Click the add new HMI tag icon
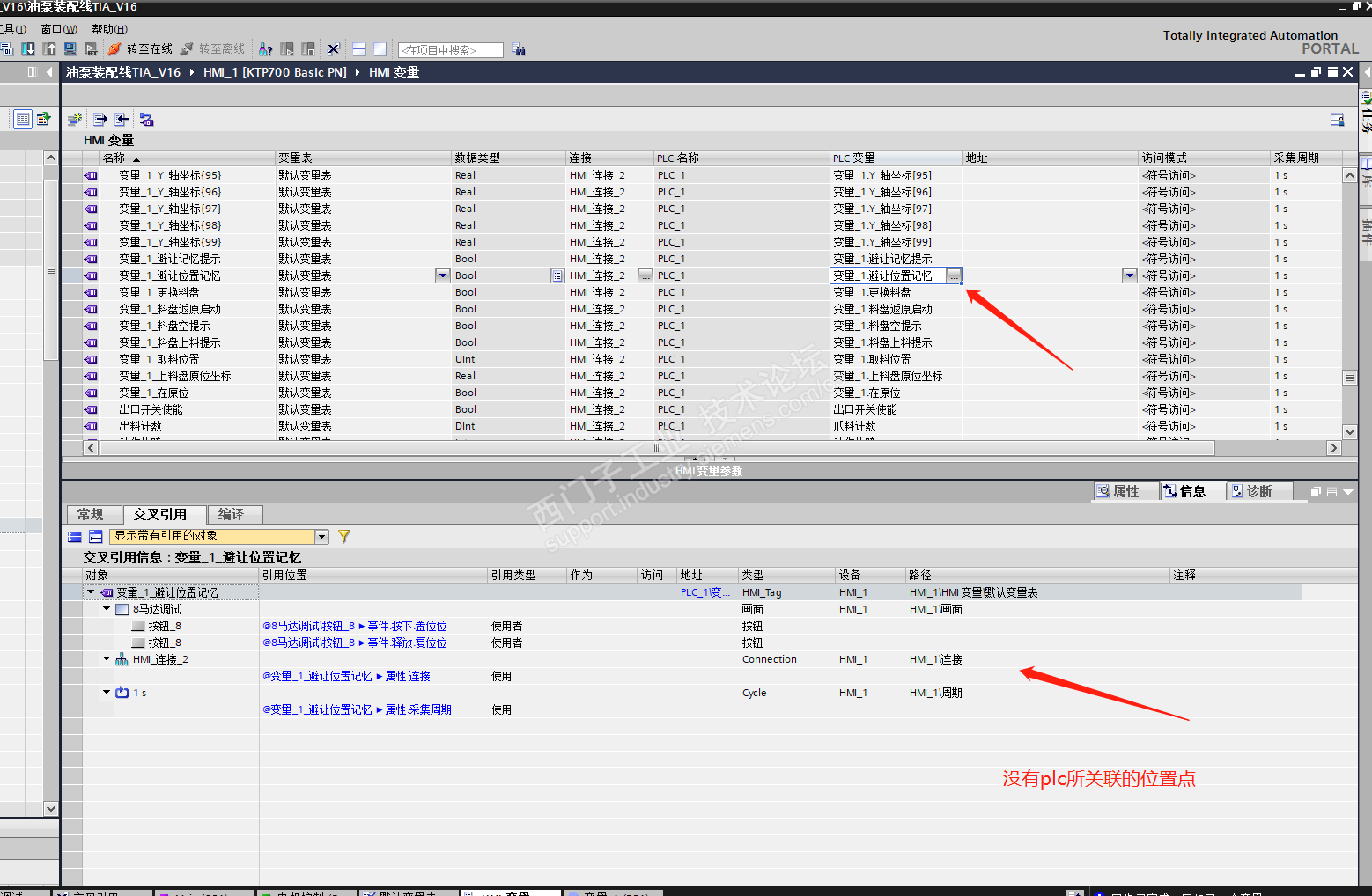 pos(76,119)
